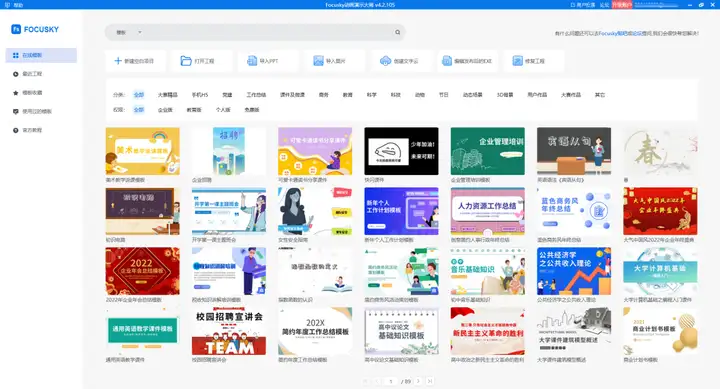The height and width of the screenshot is (389, 720).
Task: Select the 用户作品 category
Action: pyautogui.click(x=537, y=95)
